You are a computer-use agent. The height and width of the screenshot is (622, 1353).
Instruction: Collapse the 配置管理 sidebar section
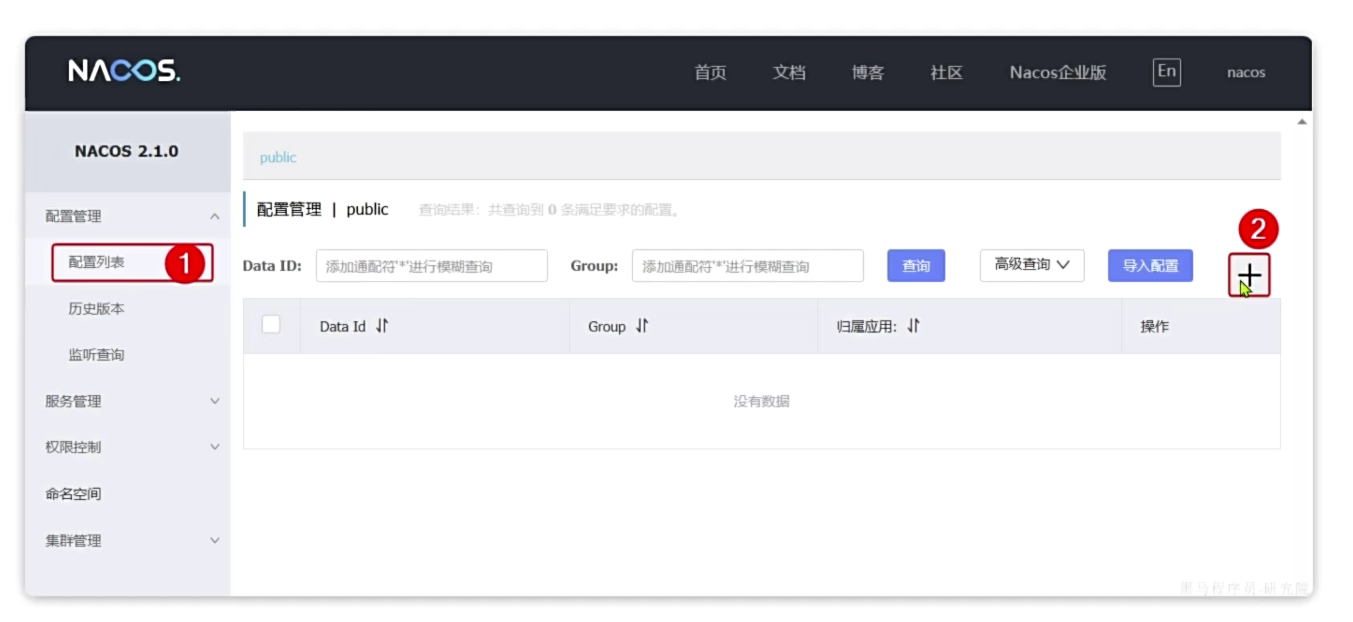click(214, 216)
